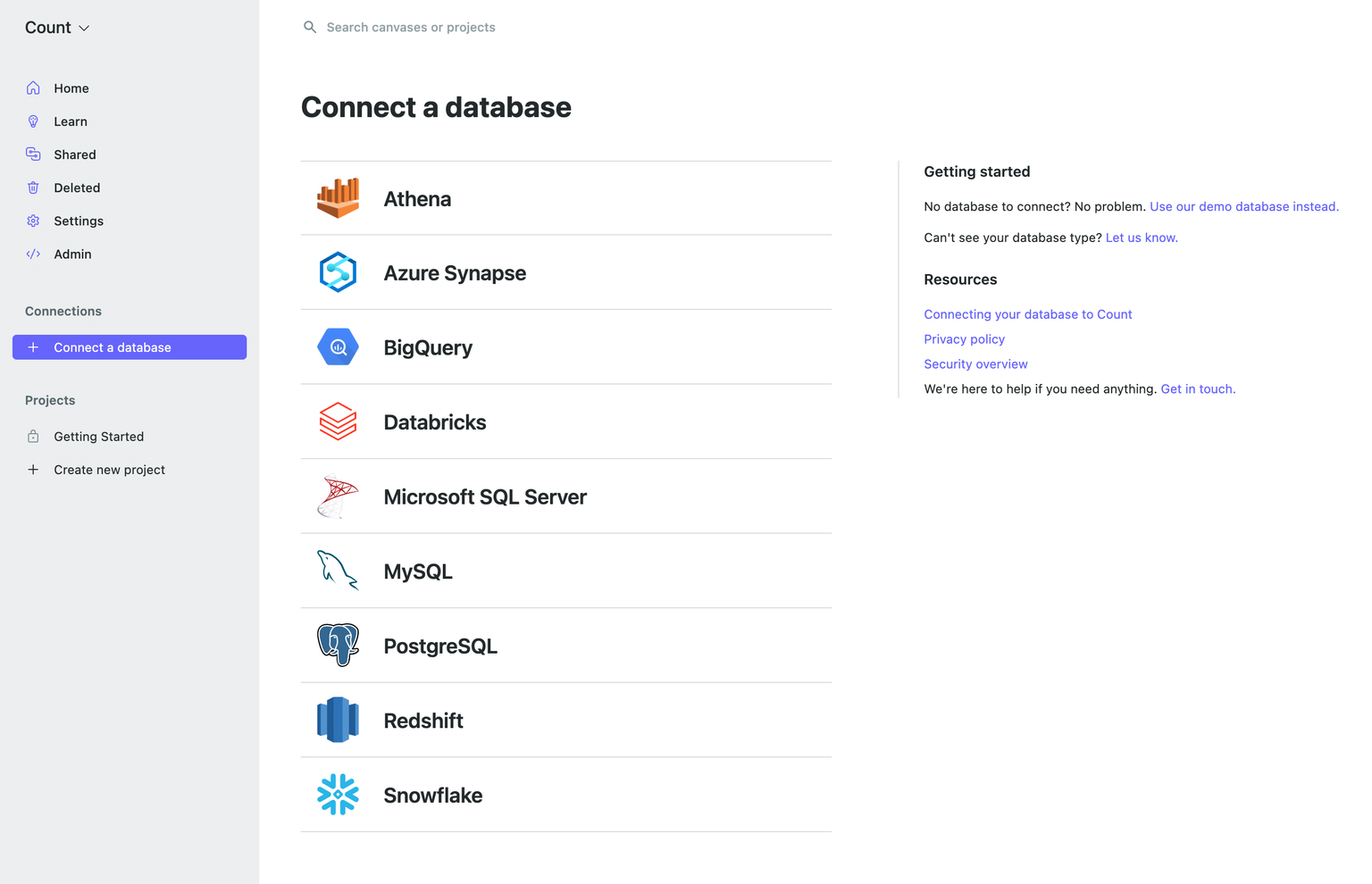Choose the BigQuery database option
The height and width of the screenshot is (884, 1372).
click(x=565, y=347)
